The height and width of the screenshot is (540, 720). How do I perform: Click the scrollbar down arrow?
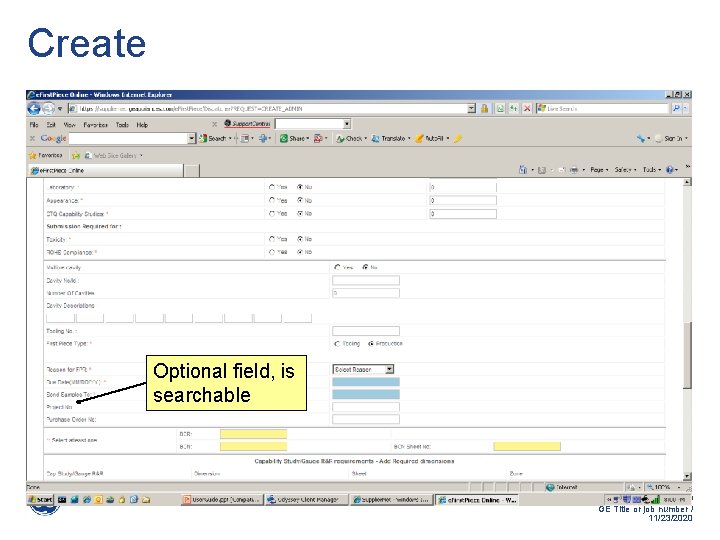coord(687,476)
